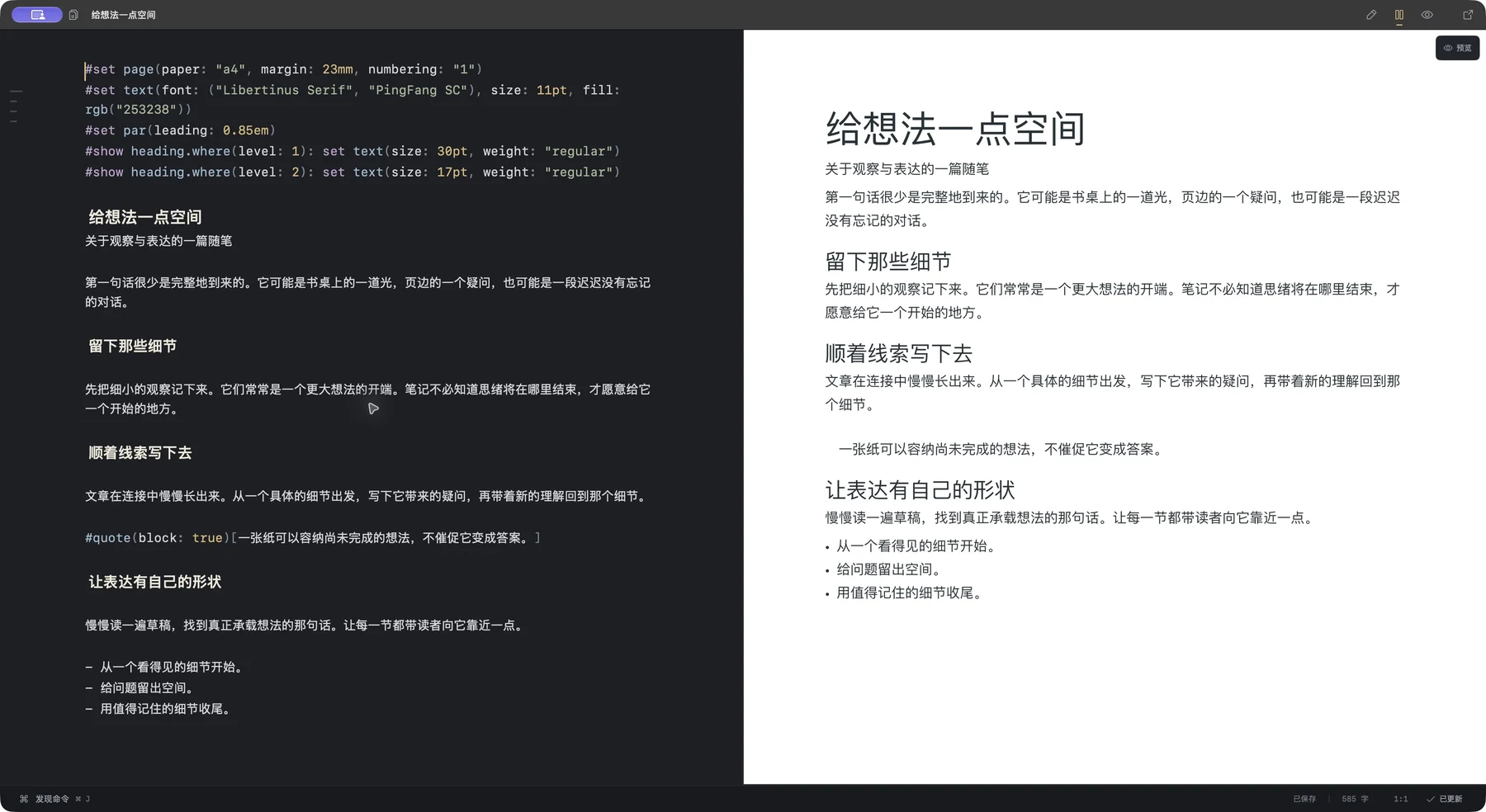Screen dimensions: 1486x812
Task: Click the editor heading 让表达有自己的形状
Action: (155, 582)
